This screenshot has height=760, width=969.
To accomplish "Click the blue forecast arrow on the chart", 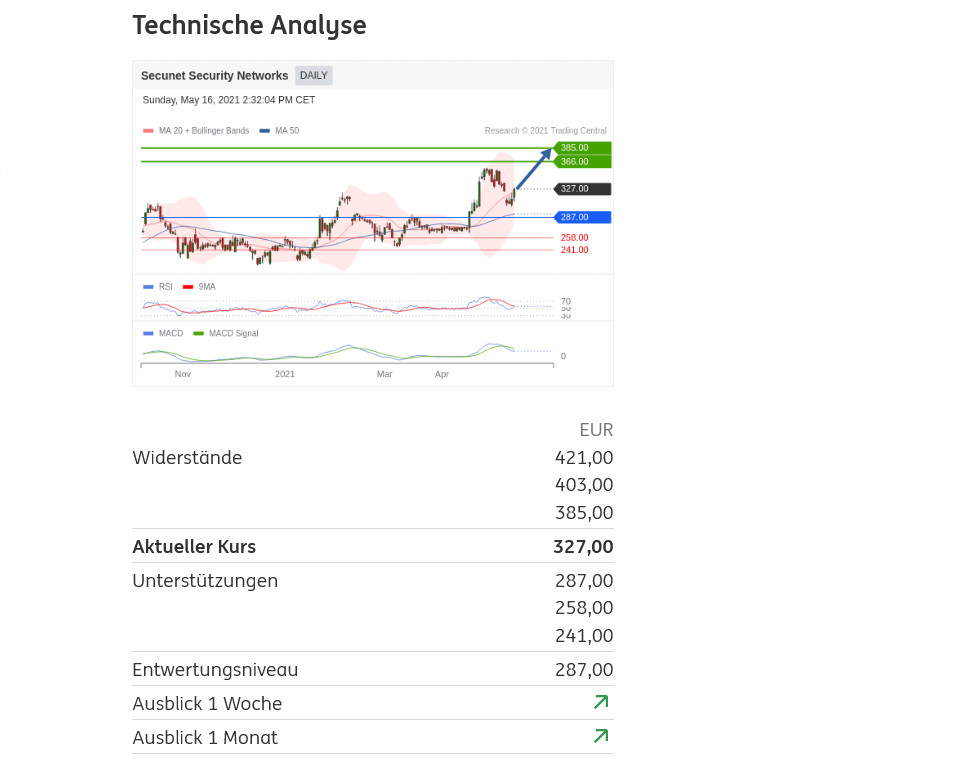I will [x=533, y=168].
